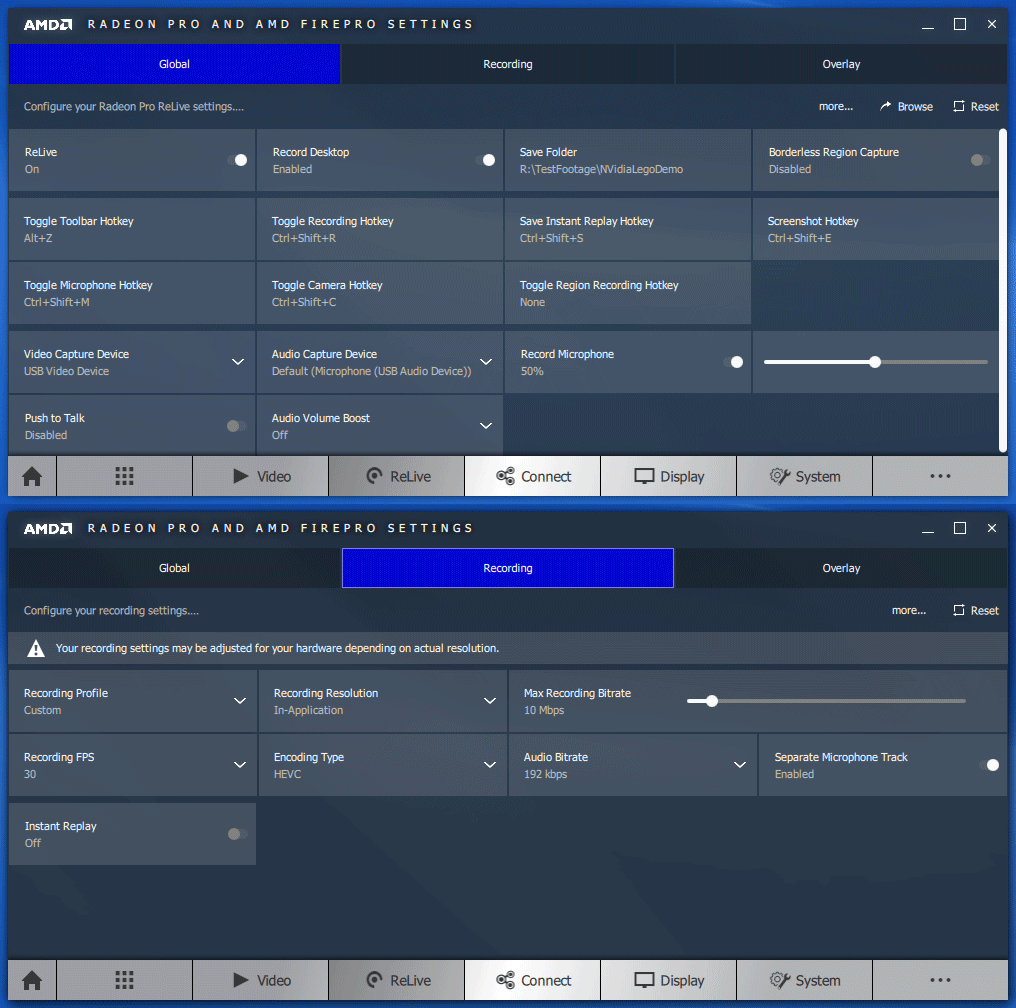Open System section in lower window
Viewport: 1016px width, 1008px height.
click(805, 980)
